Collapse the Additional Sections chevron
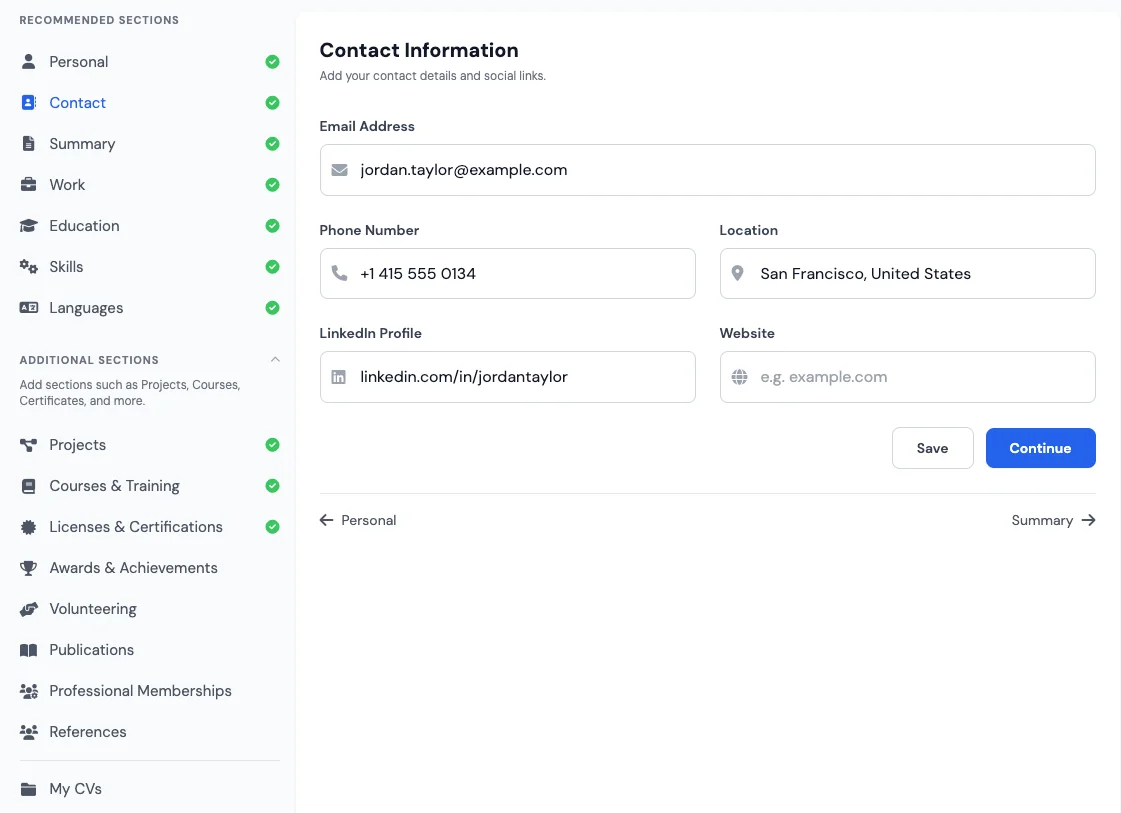This screenshot has height=813, width=1121. [x=275, y=360]
